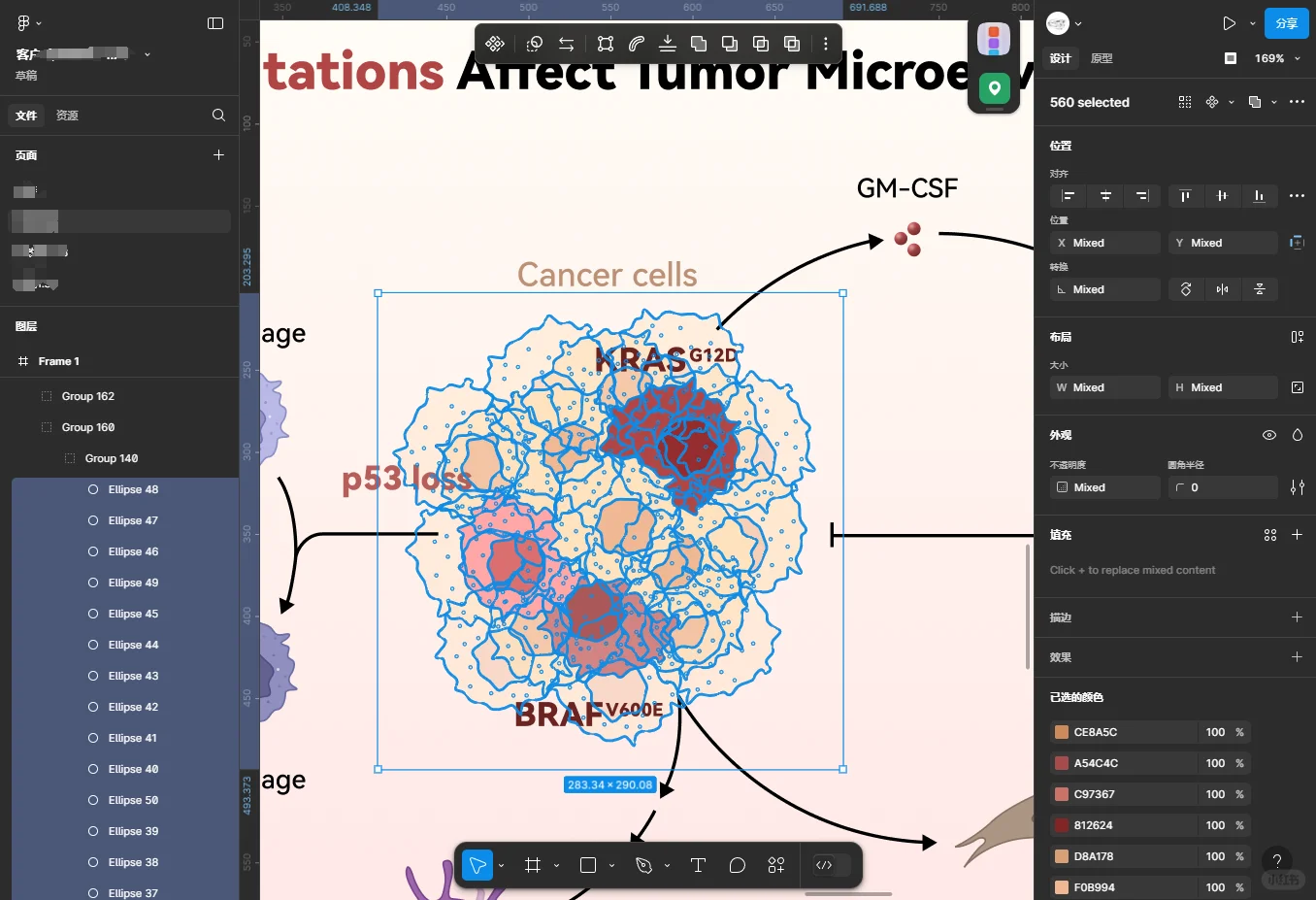Viewport: 1316px width, 900px height.
Task: Switch to the 设计 tab
Action: point(1060,58)
